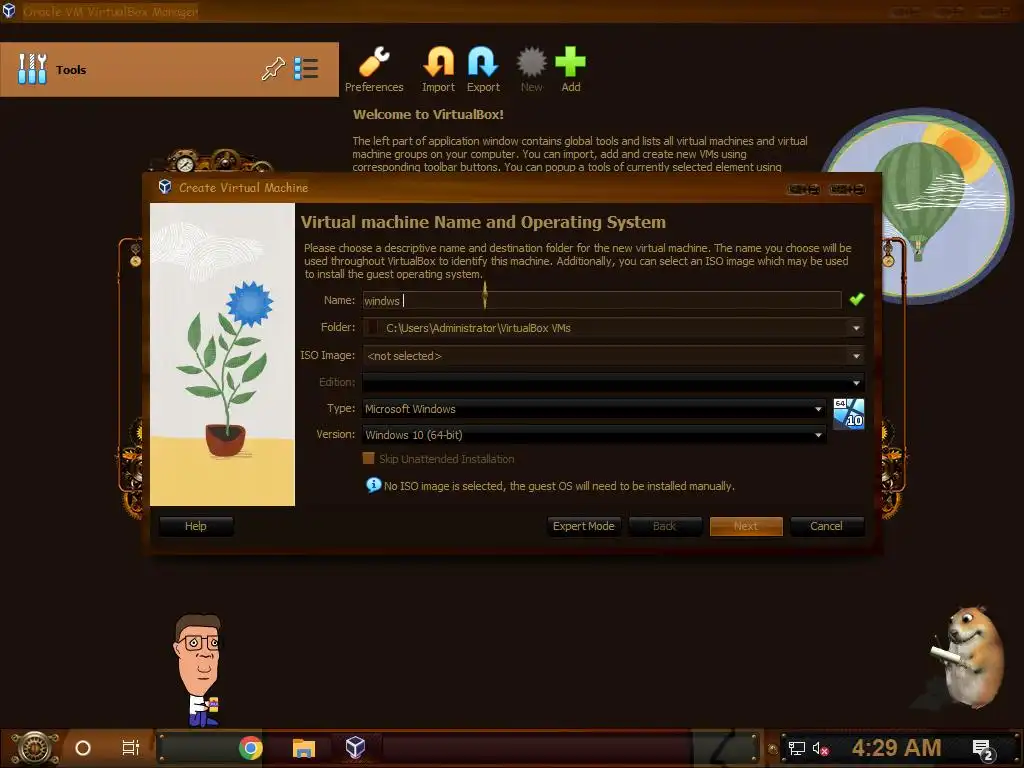Click the Cortana circle icon
The height and width of the screenshot is (768, 1024).
pyautogui.click(x=82, y=748)
